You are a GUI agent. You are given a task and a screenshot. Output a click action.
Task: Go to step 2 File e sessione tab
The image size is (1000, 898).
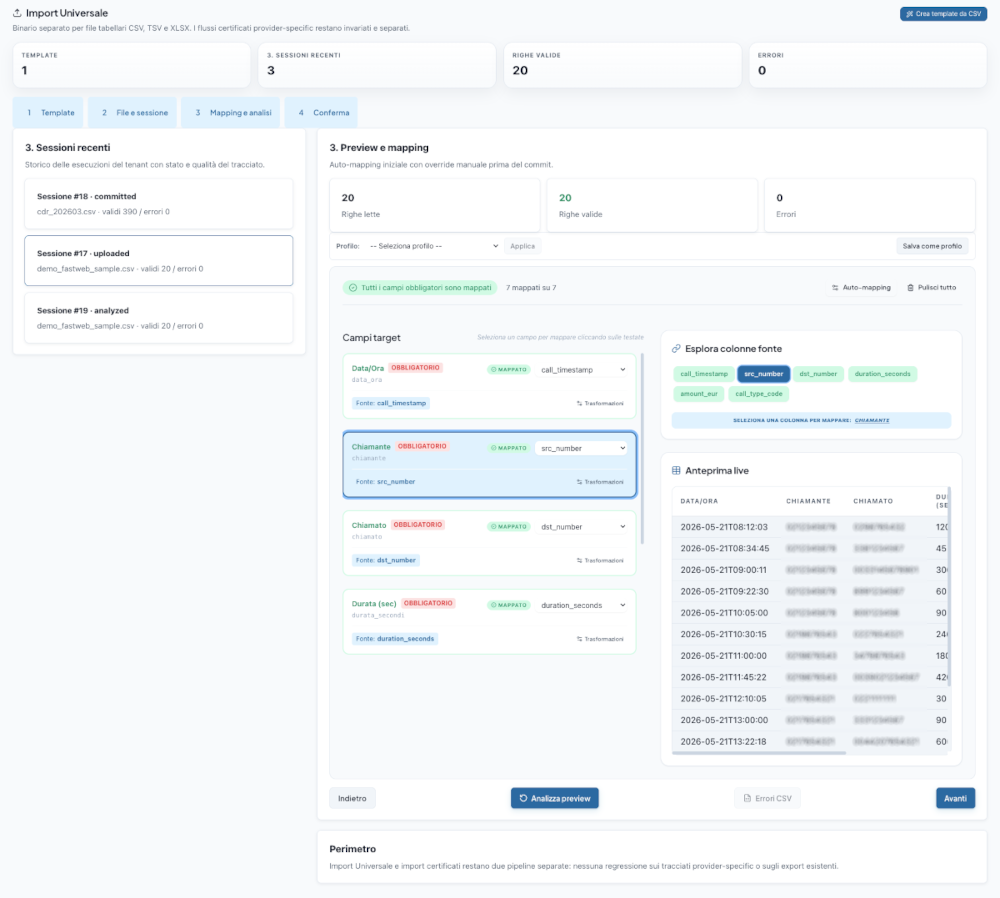click(133, 113)
